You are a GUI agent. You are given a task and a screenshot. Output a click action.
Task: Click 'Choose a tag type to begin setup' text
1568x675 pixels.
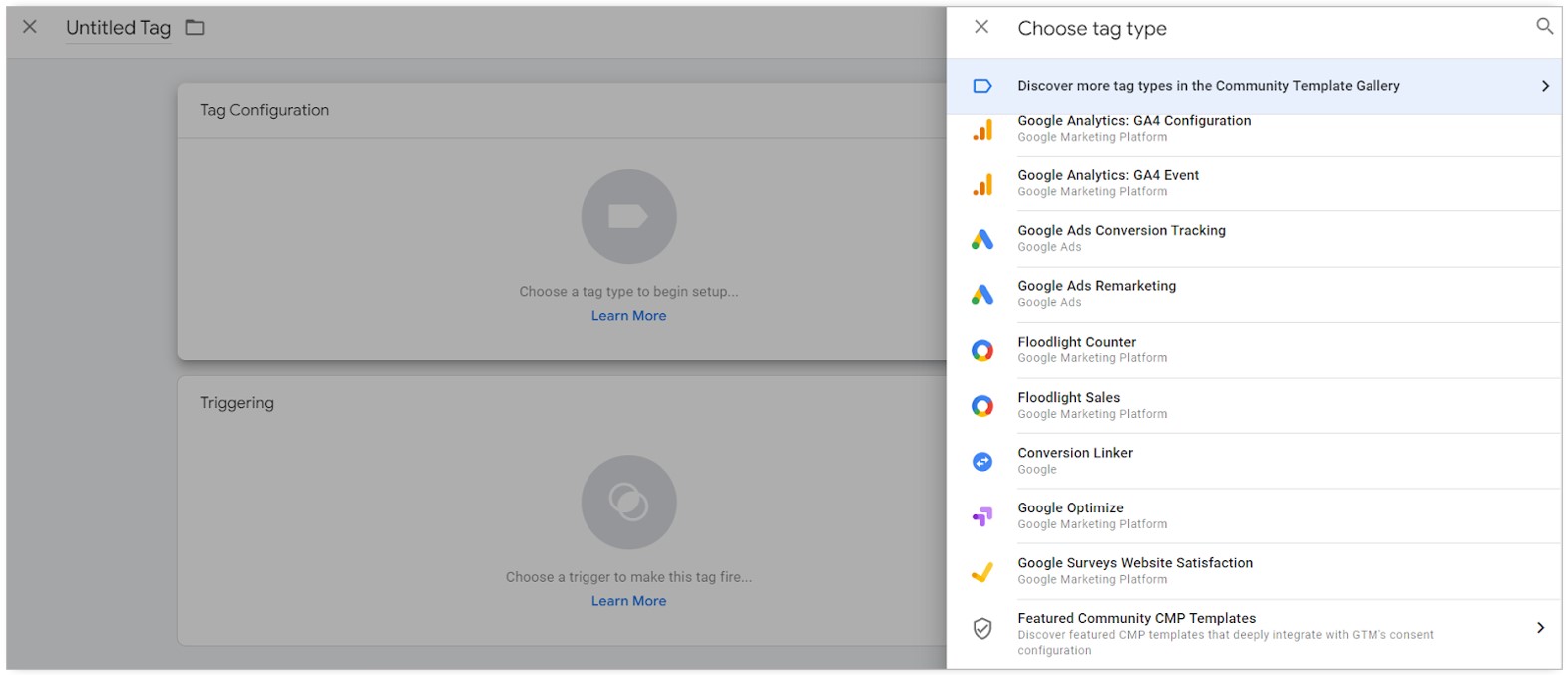click(x=628, y=291)
